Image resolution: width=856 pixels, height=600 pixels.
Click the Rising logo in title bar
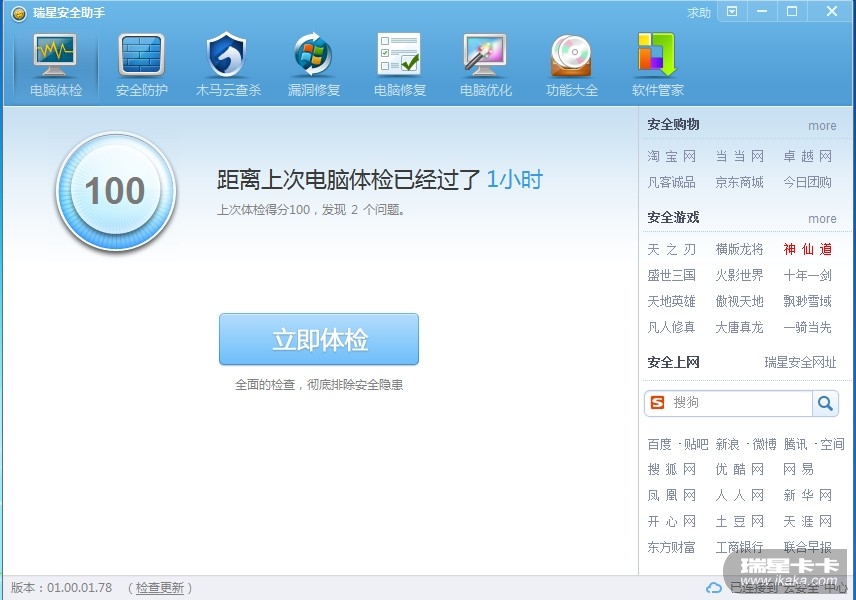(x=19, y=13)
